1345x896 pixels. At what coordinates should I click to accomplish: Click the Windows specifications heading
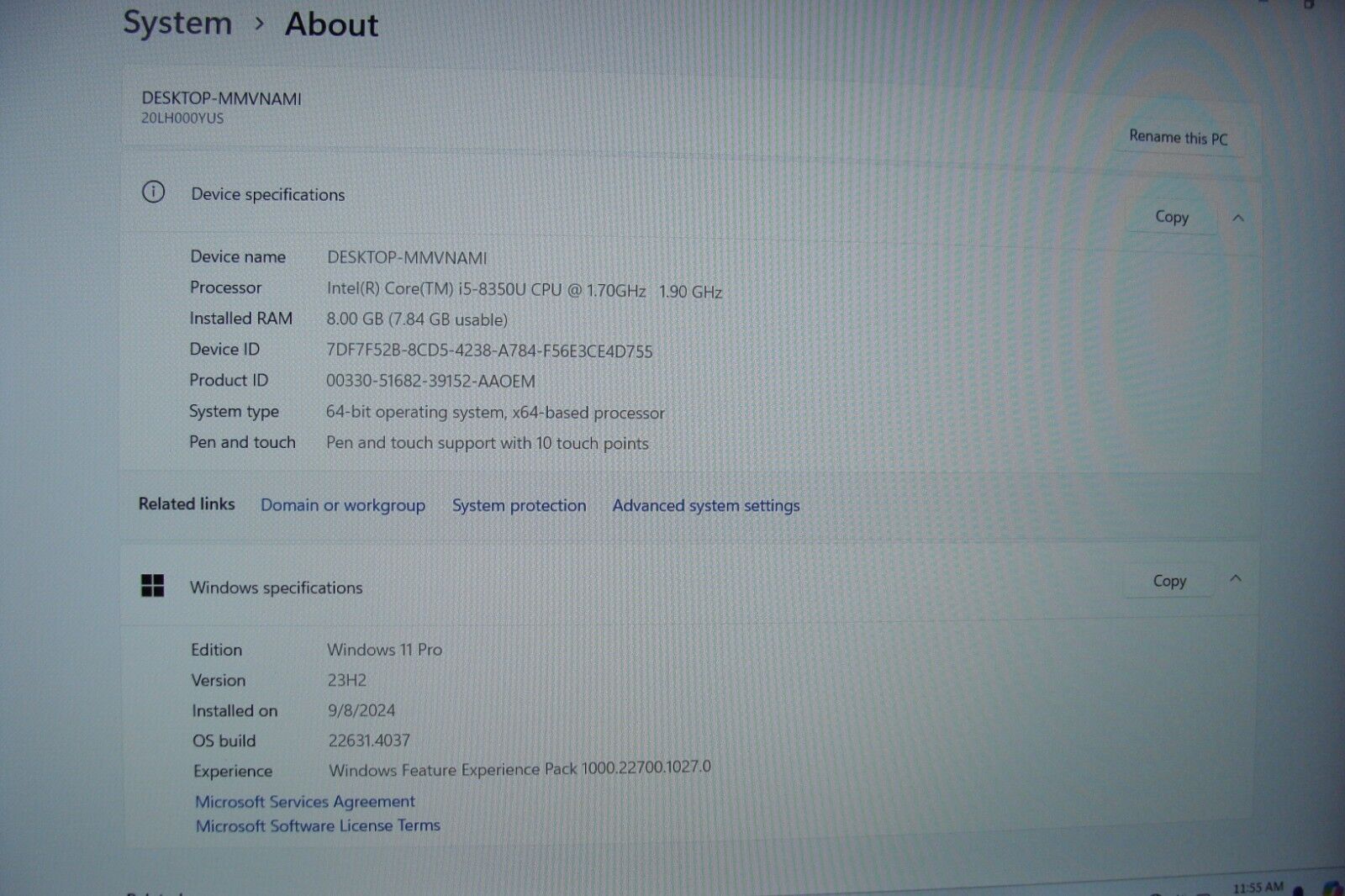point(276,588)
